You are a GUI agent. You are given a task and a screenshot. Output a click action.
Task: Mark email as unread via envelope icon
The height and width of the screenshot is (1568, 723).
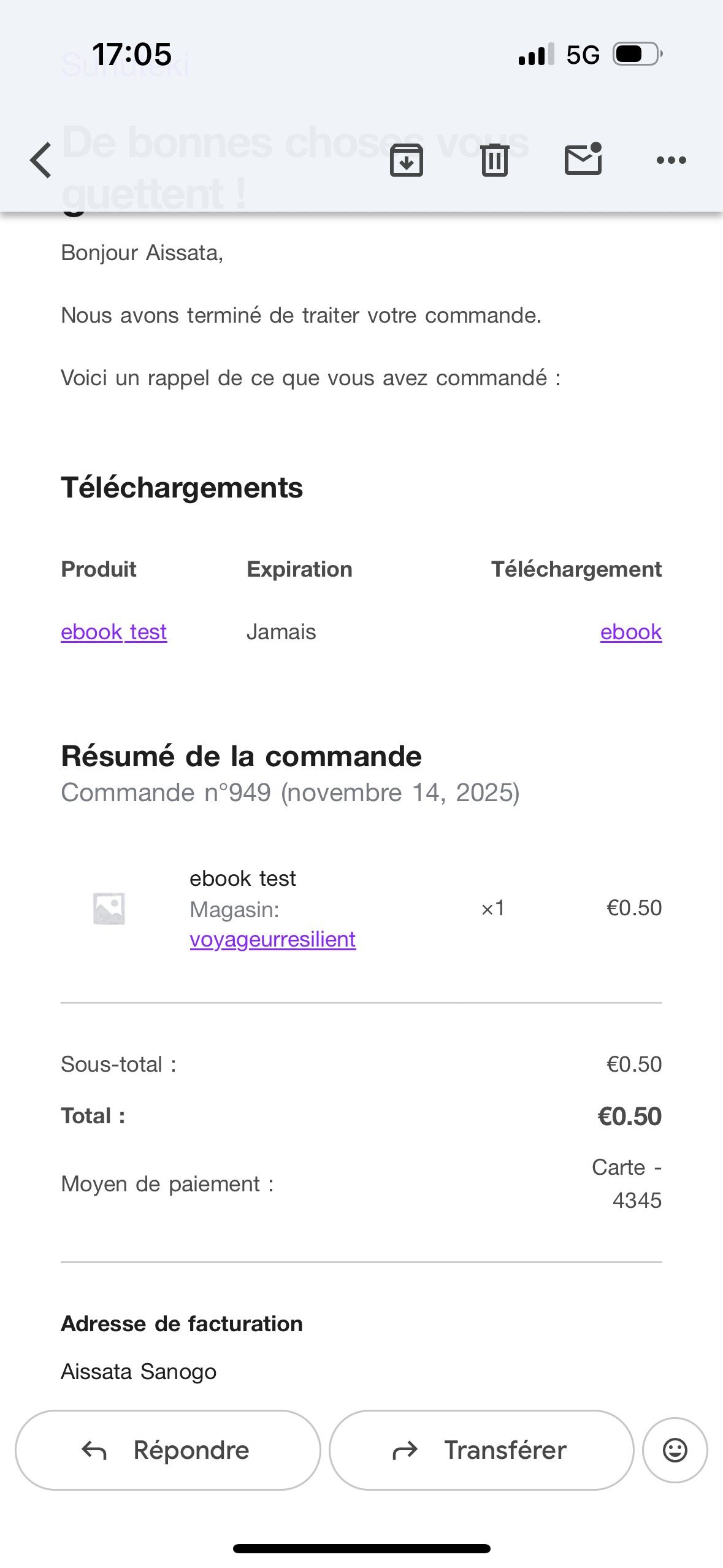tap(583, 159)
